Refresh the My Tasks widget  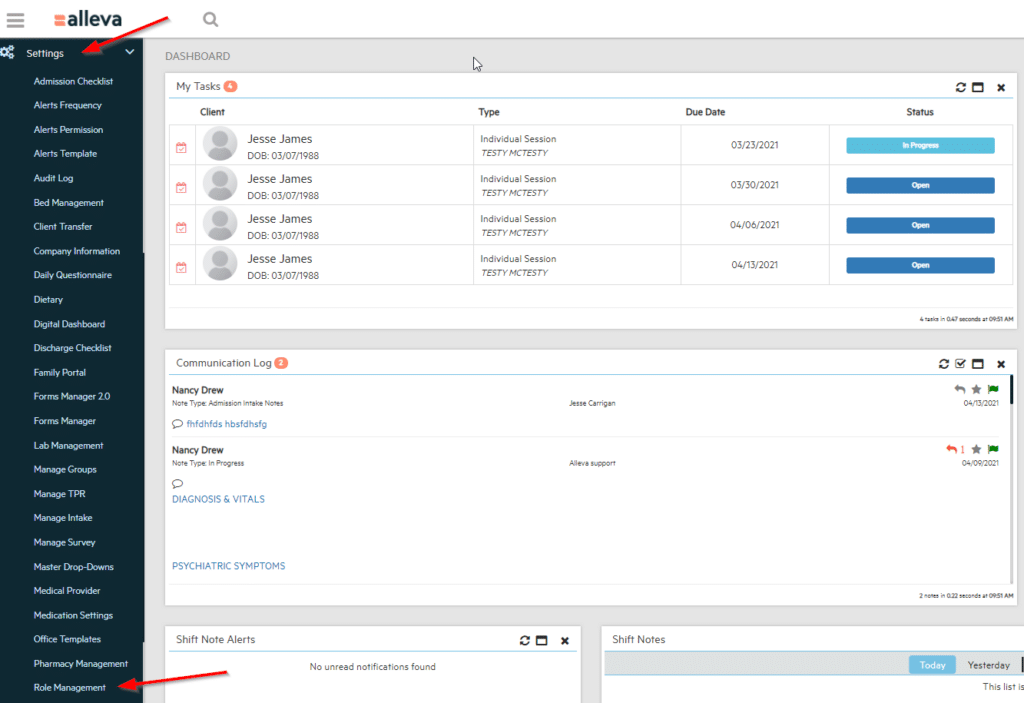tap(960, 87)
